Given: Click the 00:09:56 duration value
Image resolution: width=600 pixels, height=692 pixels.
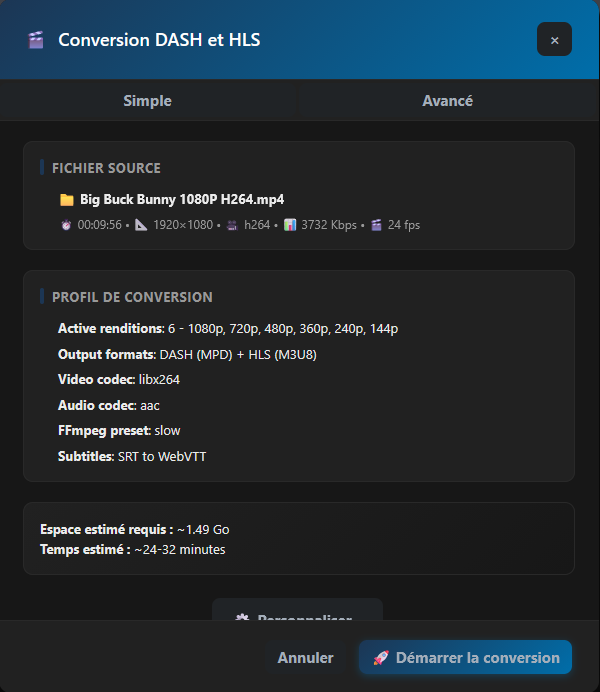Looking at the screenshot, I should [x=100, y=225].
